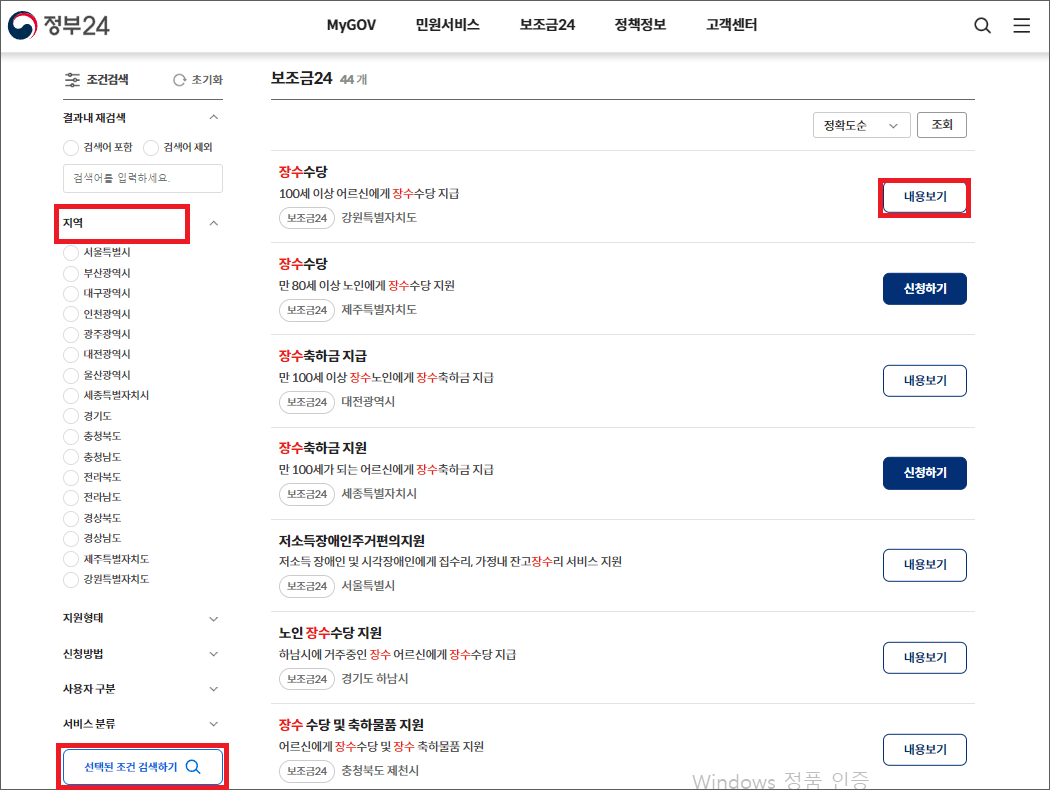
Task: Open the 정확도순 sort dropdown
Action: [861, 125]
